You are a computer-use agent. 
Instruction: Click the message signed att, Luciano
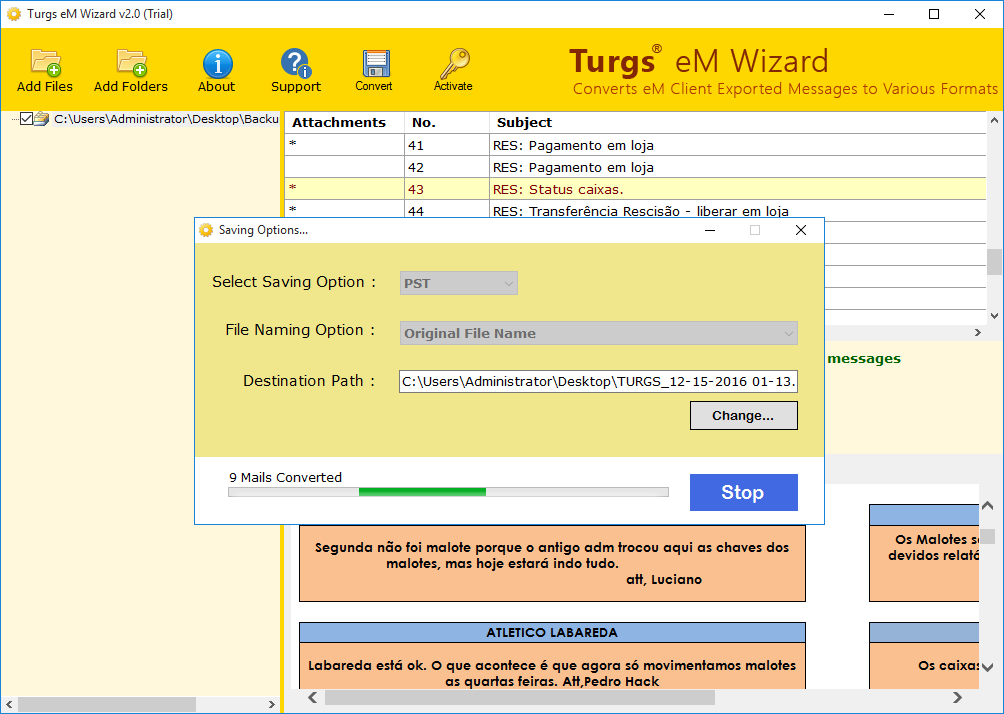tap(552, 564)
